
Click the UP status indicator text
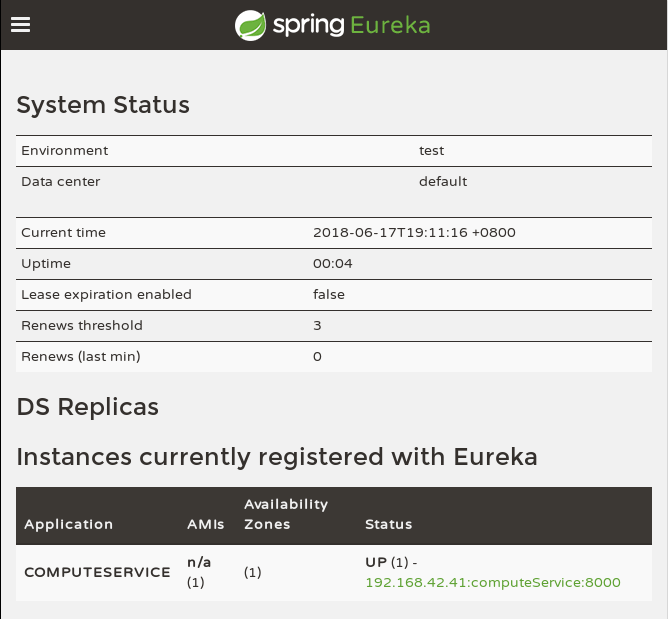tap(376, 562)
